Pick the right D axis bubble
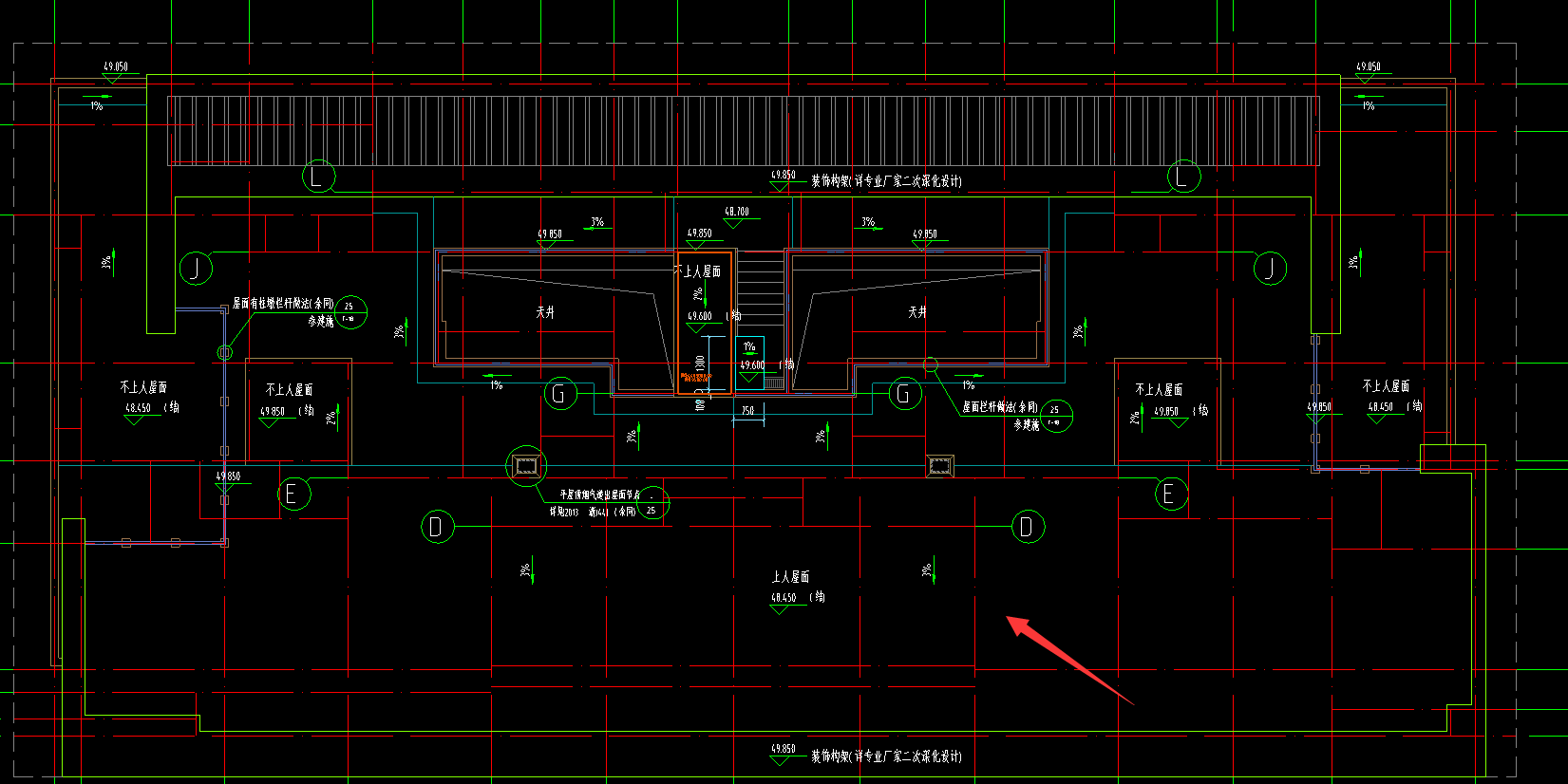 (x=1028, y=527)
